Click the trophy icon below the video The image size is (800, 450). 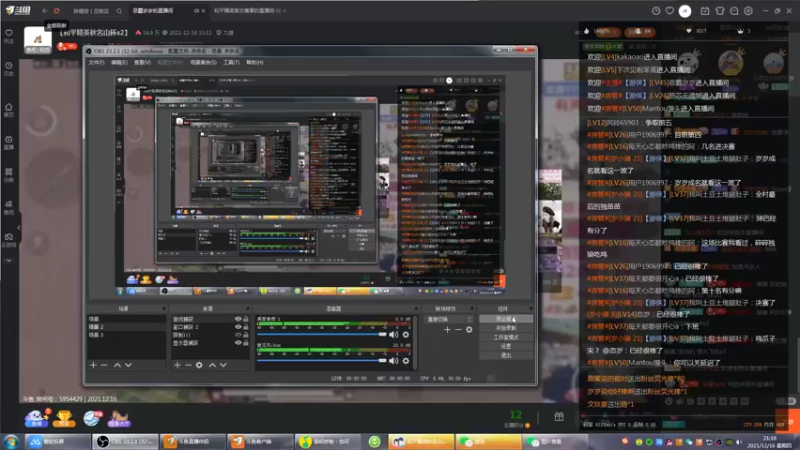(x=64, y=418)
